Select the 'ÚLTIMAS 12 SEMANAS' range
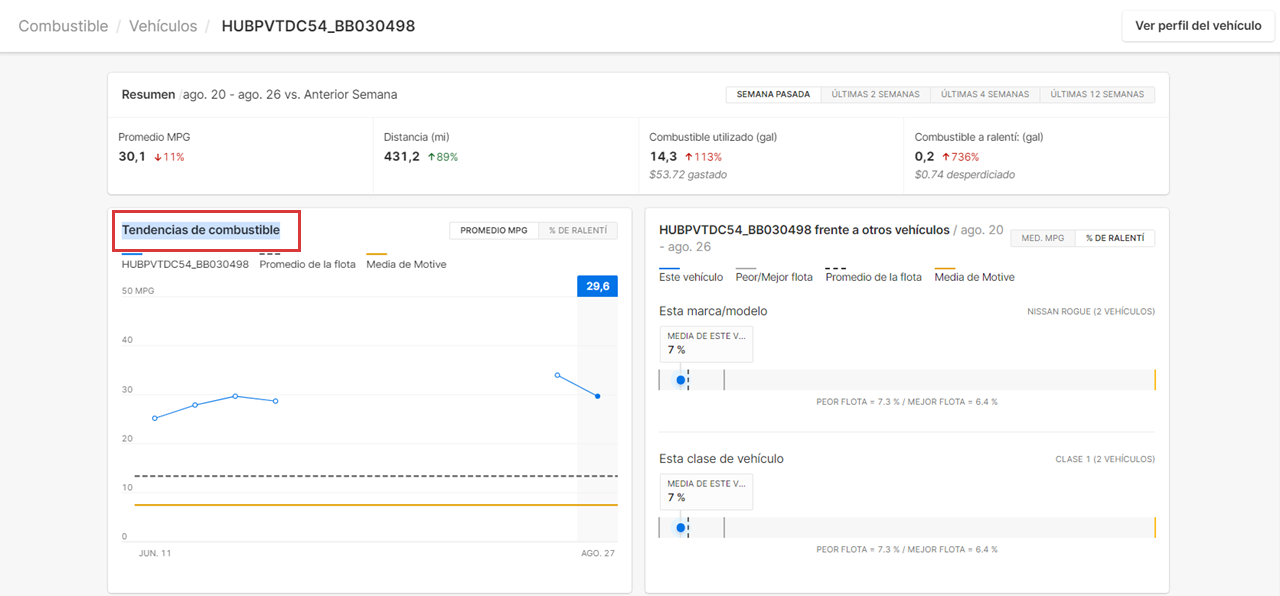 pos(1097,93)
